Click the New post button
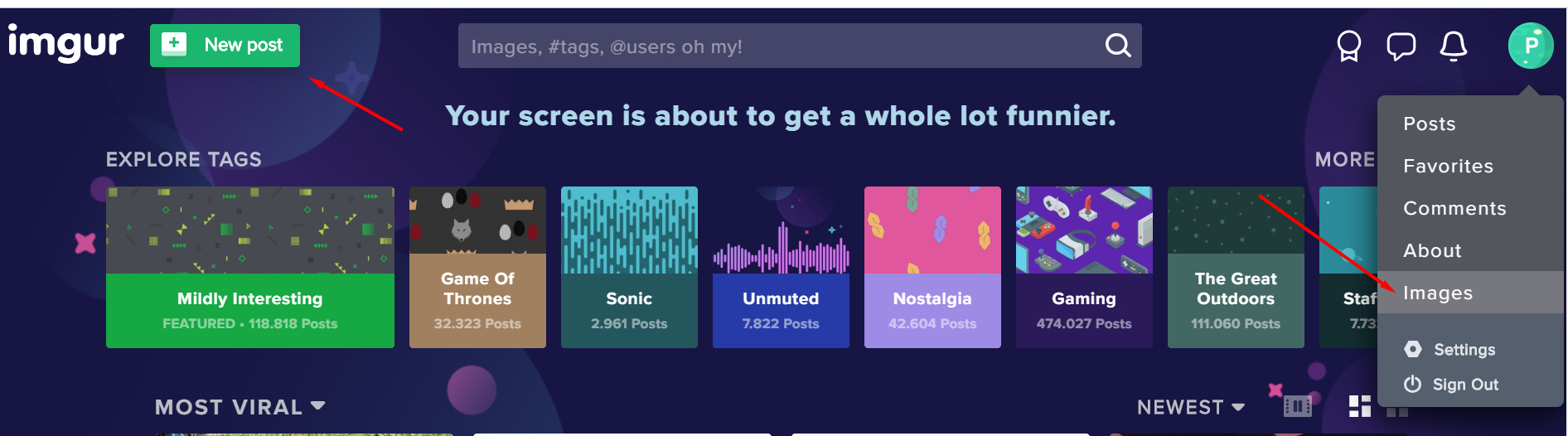Viewport: 1568px width, 436px height. pyautogui.click(x=225, y=46)
